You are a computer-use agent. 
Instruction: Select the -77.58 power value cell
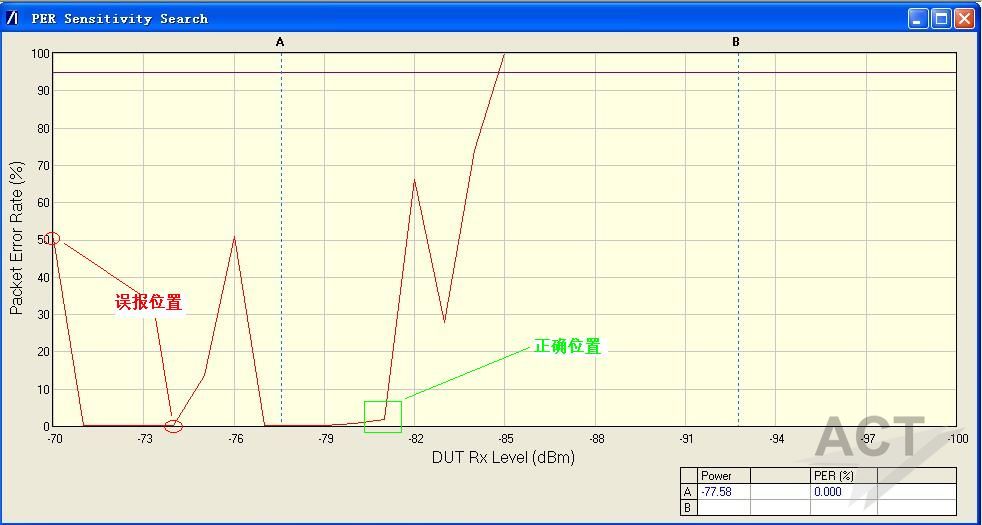723,492
